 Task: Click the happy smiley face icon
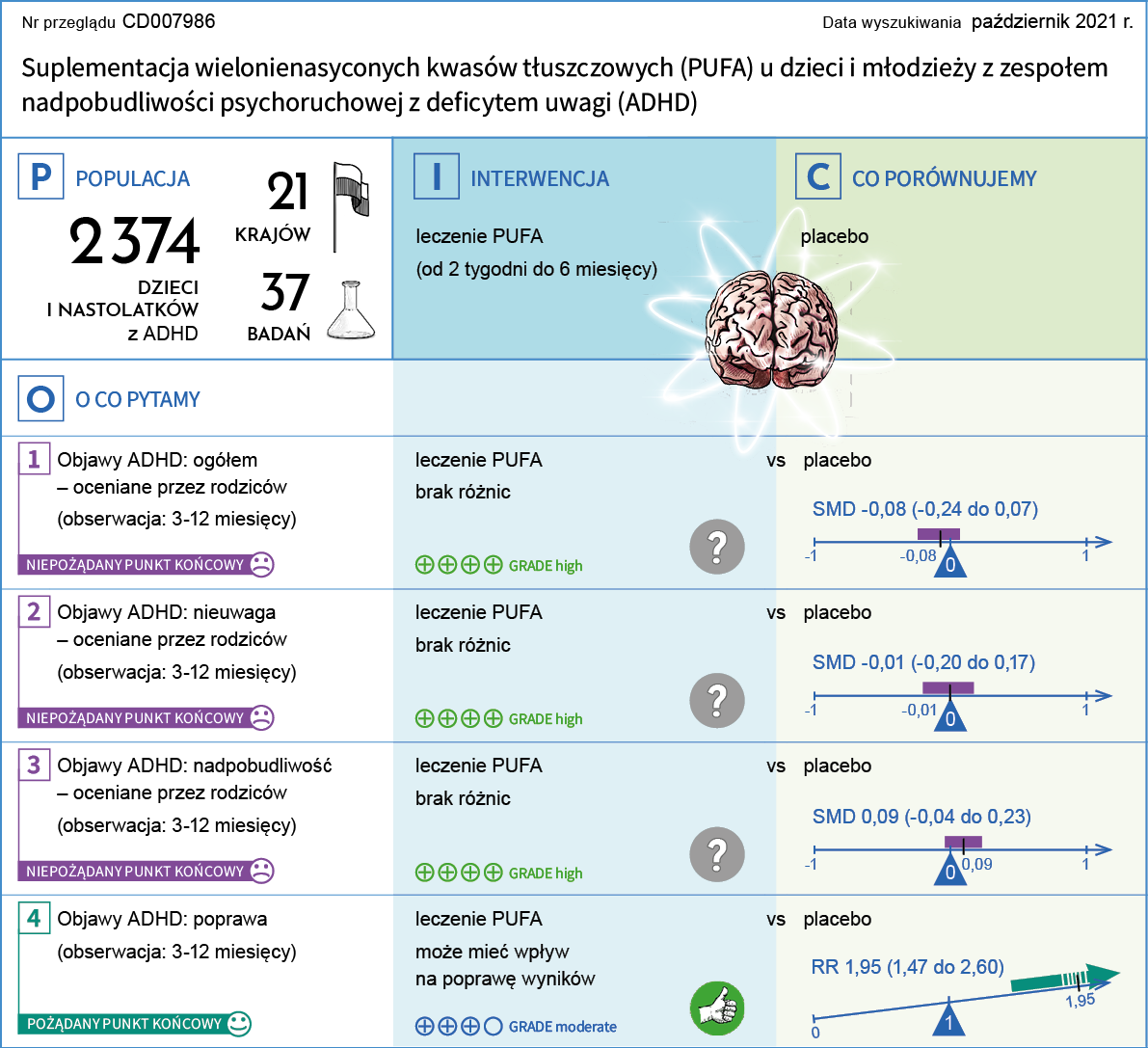tap(239, 1023)
